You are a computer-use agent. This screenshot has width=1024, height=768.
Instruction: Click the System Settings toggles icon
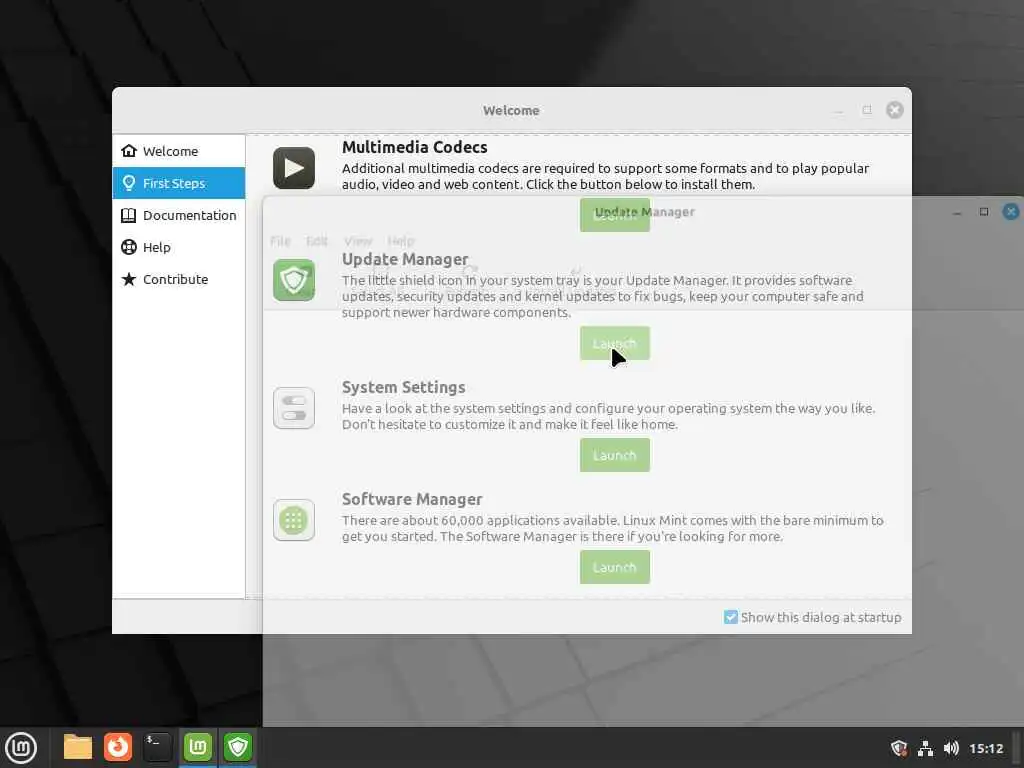[293, 408]
